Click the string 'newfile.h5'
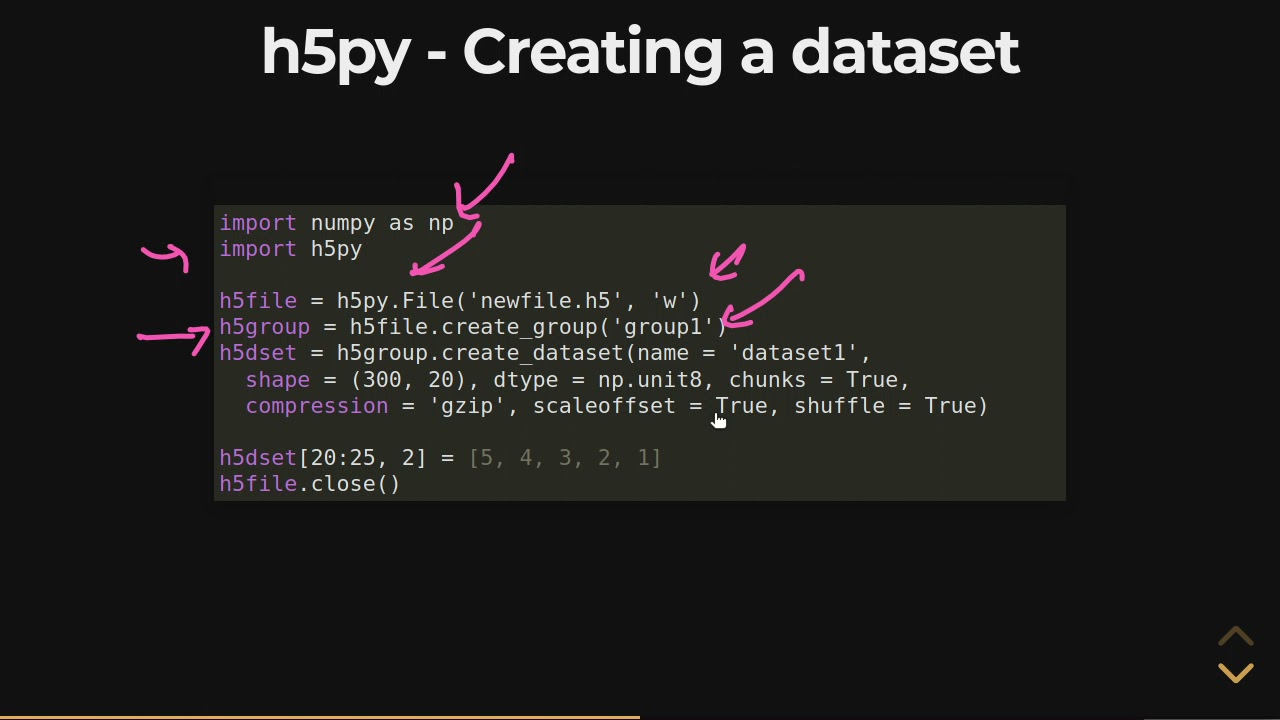The image size is (1280, 720). [x=545, y=301]
